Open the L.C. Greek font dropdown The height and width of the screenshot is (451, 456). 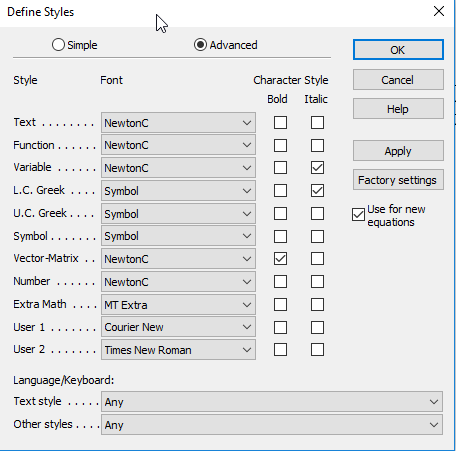click(x=178, y=191)
